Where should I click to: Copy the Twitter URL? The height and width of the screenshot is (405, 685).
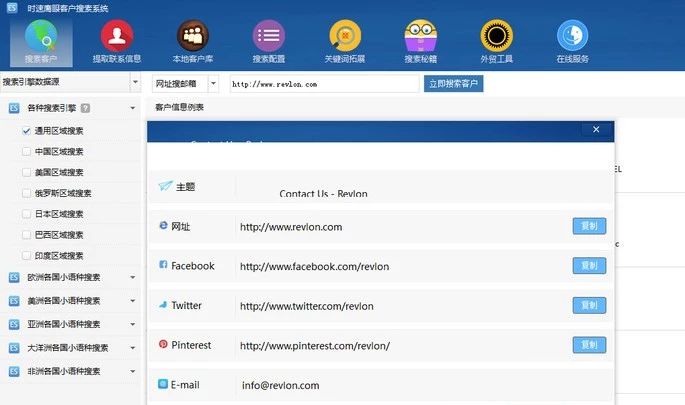[589, 305]
